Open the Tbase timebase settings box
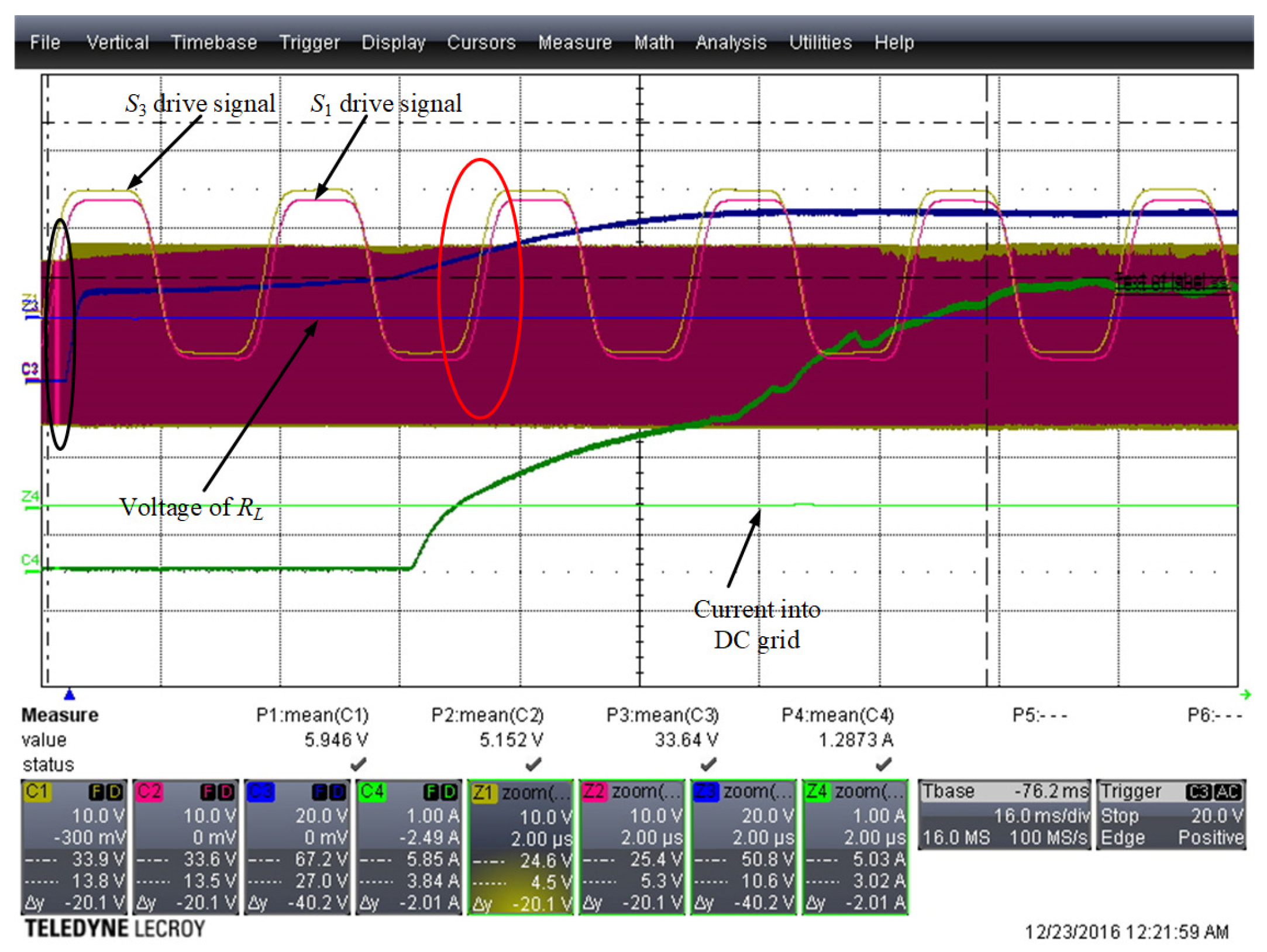Screen dimensions: 1267x952 pos(1004,815)
